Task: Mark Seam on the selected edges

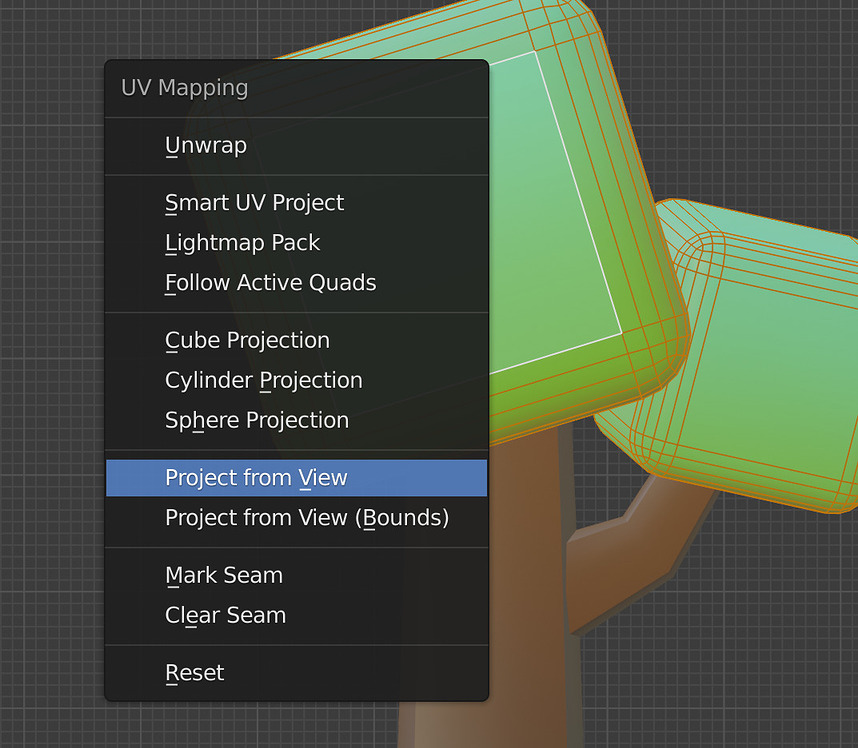Action: (x=224, y=575)
